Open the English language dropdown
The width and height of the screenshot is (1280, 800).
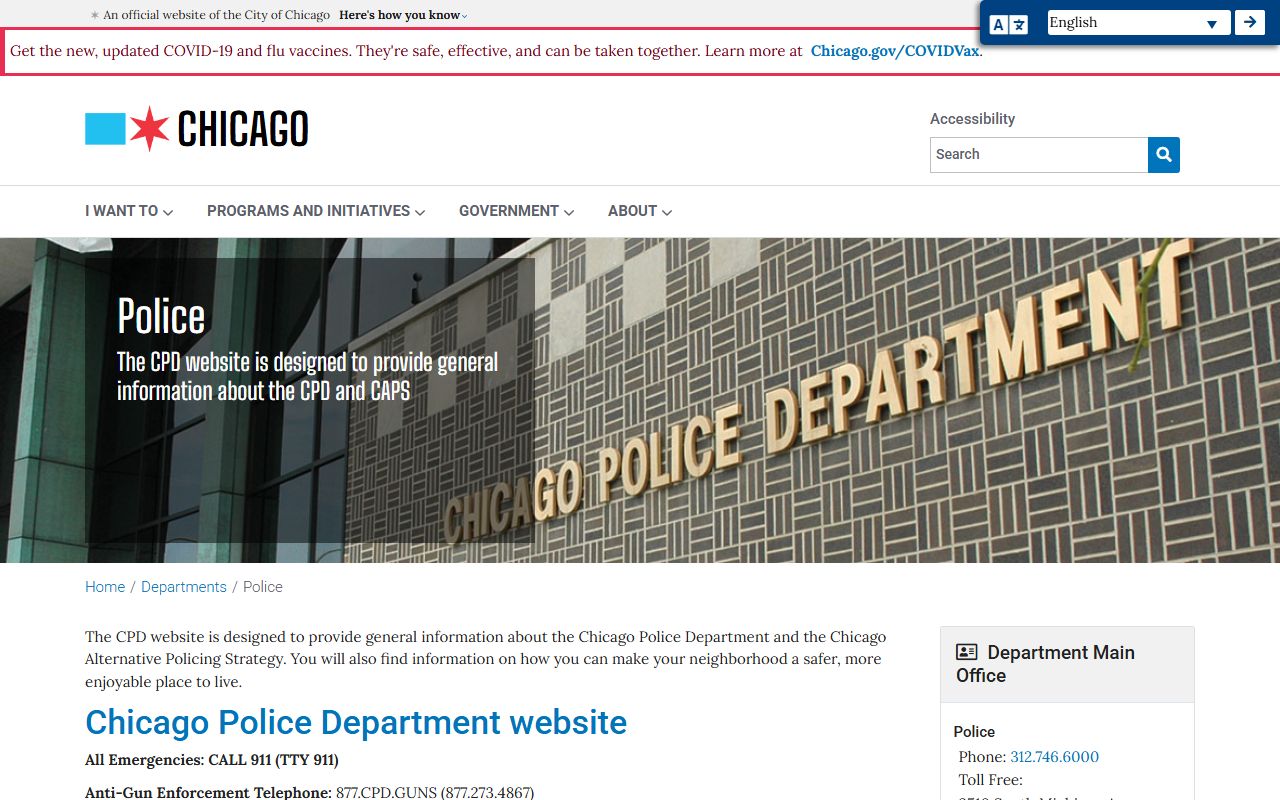click(x=1139, y=23)
